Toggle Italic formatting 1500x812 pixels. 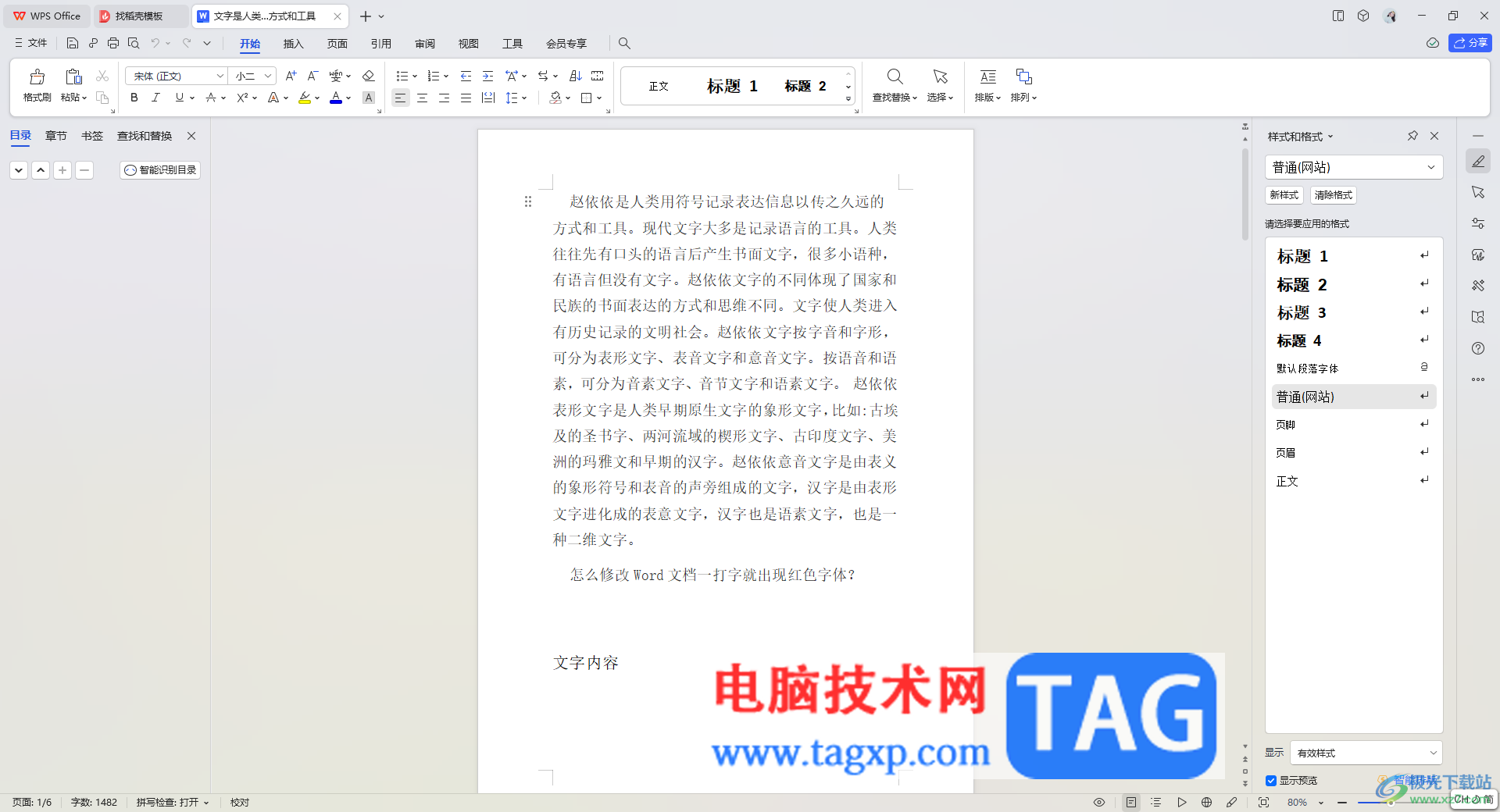(155, 98)
